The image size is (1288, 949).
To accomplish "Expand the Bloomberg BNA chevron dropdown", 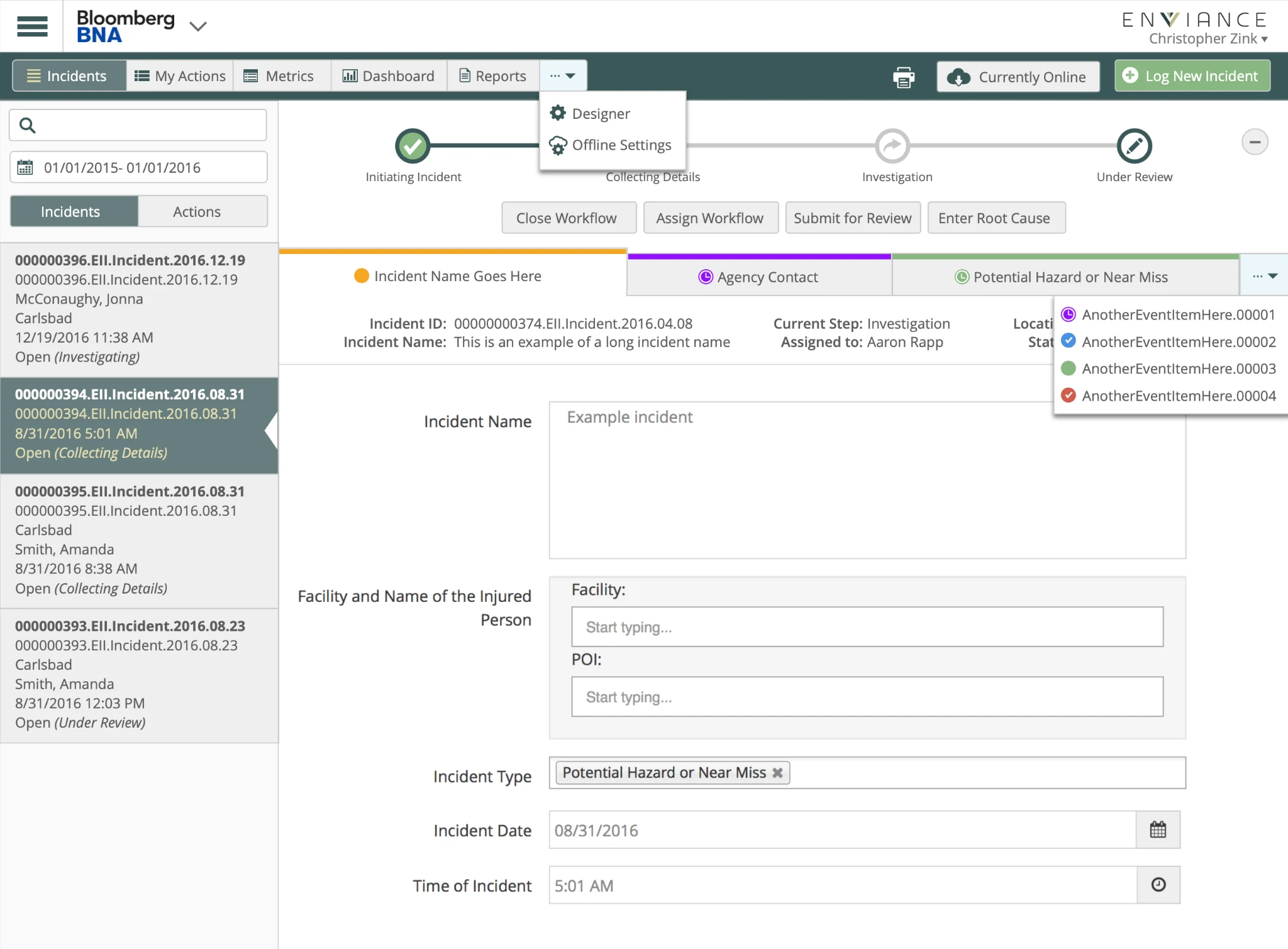I will pyautogui.click(x=198, y=26).
